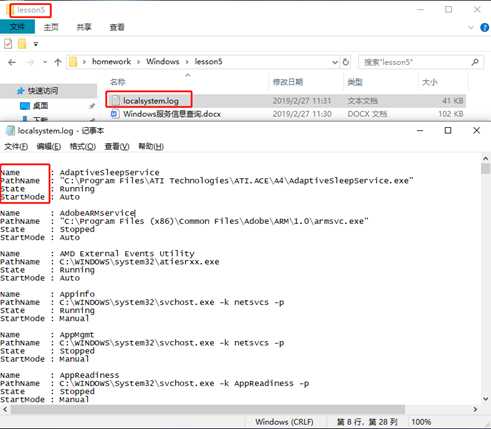This screenshot has height=429, width=491.
Task: Click the AdobeARMservice name text
Action: pos(97,213)
